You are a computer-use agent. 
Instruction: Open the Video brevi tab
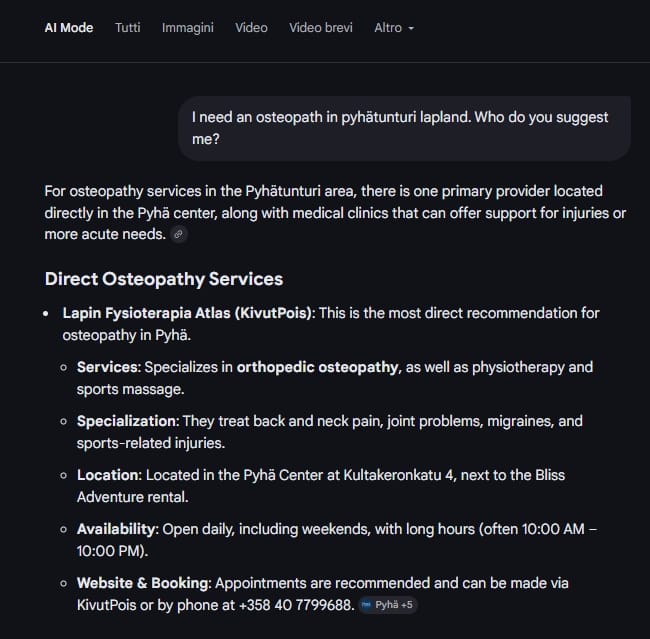pyautogui.click(x=321, y=28)
